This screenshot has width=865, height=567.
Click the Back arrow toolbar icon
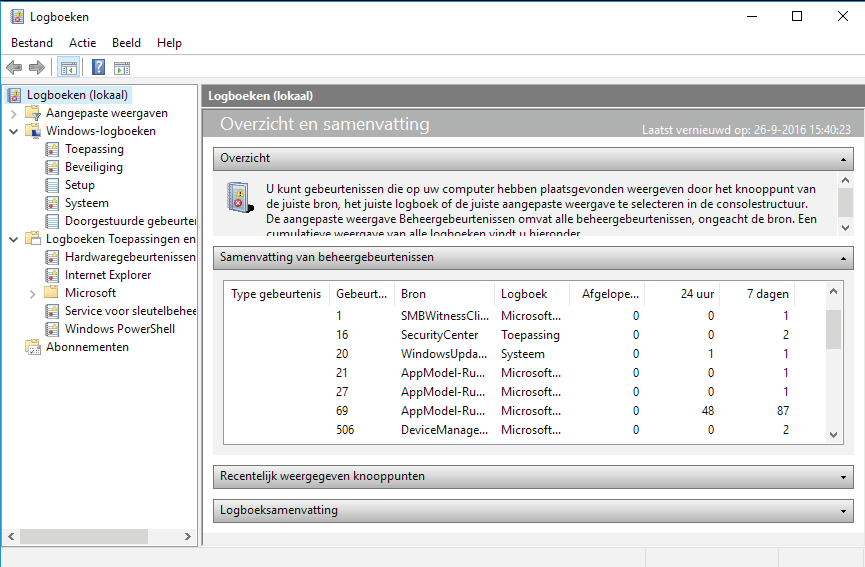[14, 68]
